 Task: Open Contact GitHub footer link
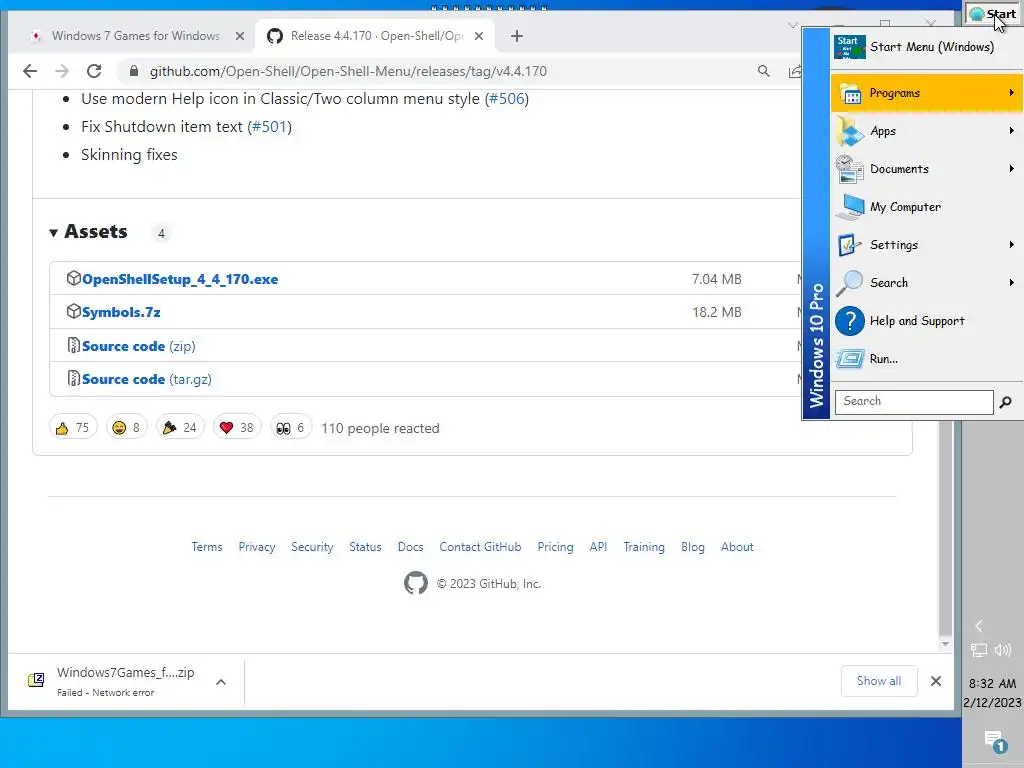(x=480, y=547)
